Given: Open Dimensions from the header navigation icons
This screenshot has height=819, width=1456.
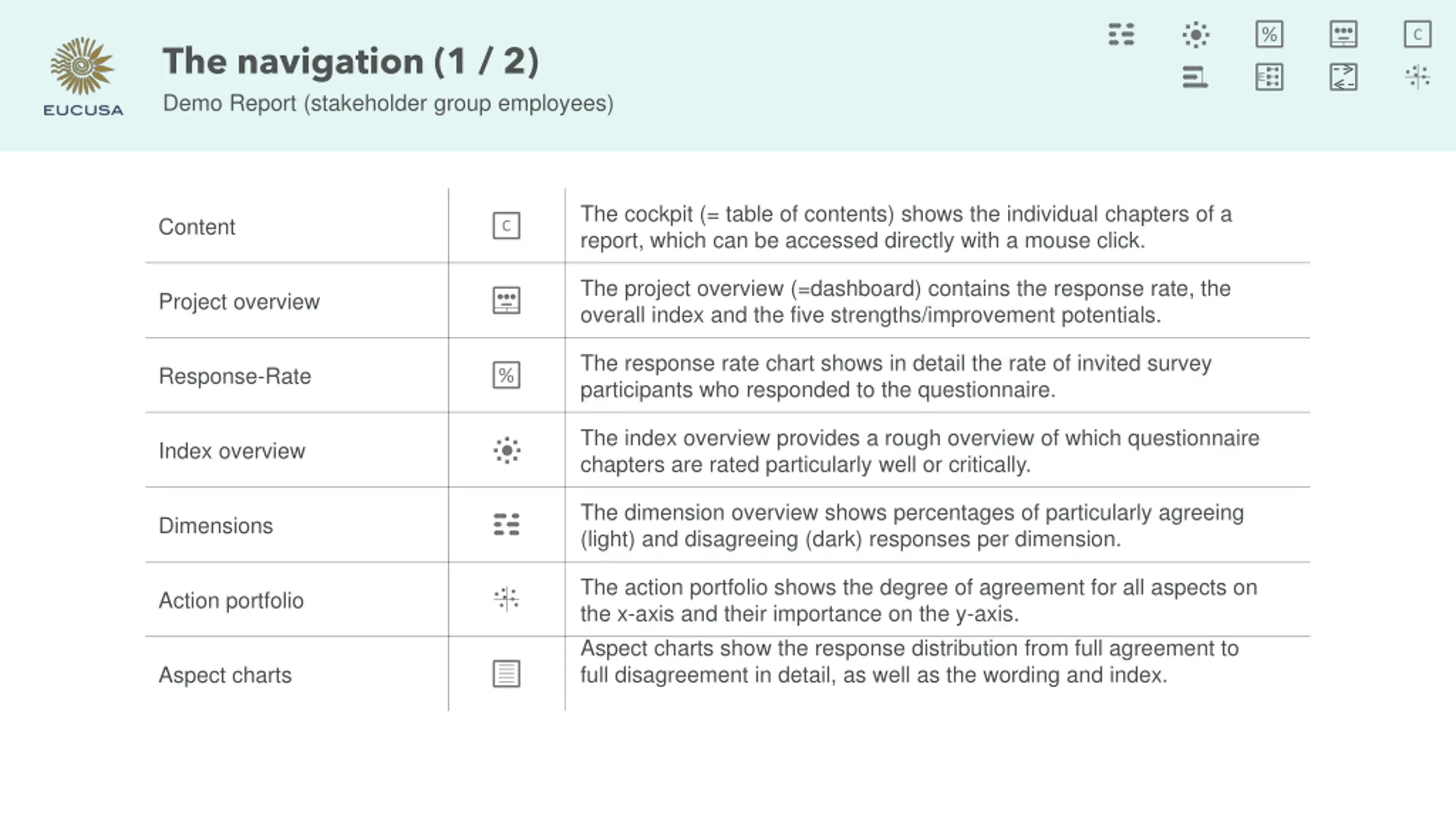Looking at the screenshot, I should [x=1121, y=35].
